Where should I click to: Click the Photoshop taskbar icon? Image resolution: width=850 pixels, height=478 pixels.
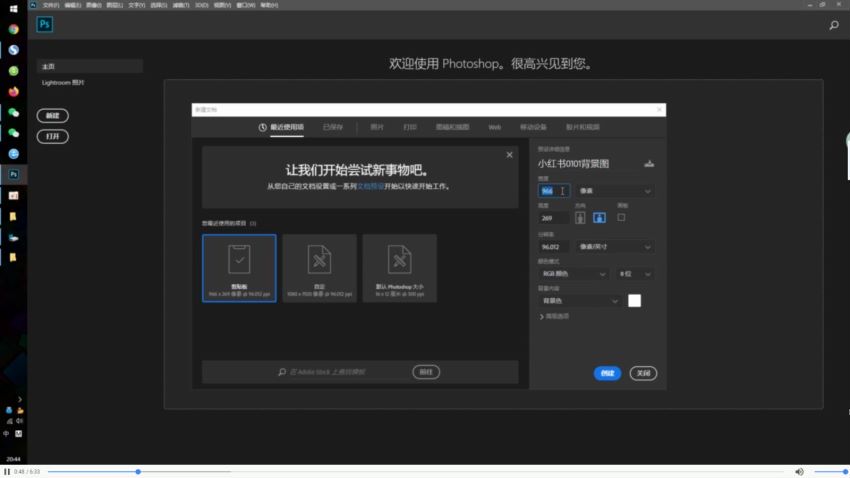pyautogui.click(x=14, y=174)
